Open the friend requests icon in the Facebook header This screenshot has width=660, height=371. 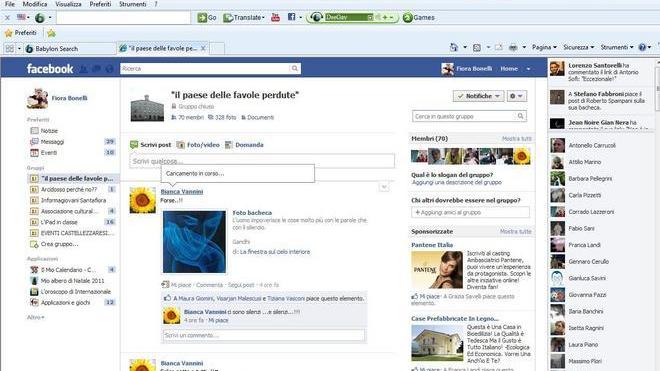tap(84, 69)
